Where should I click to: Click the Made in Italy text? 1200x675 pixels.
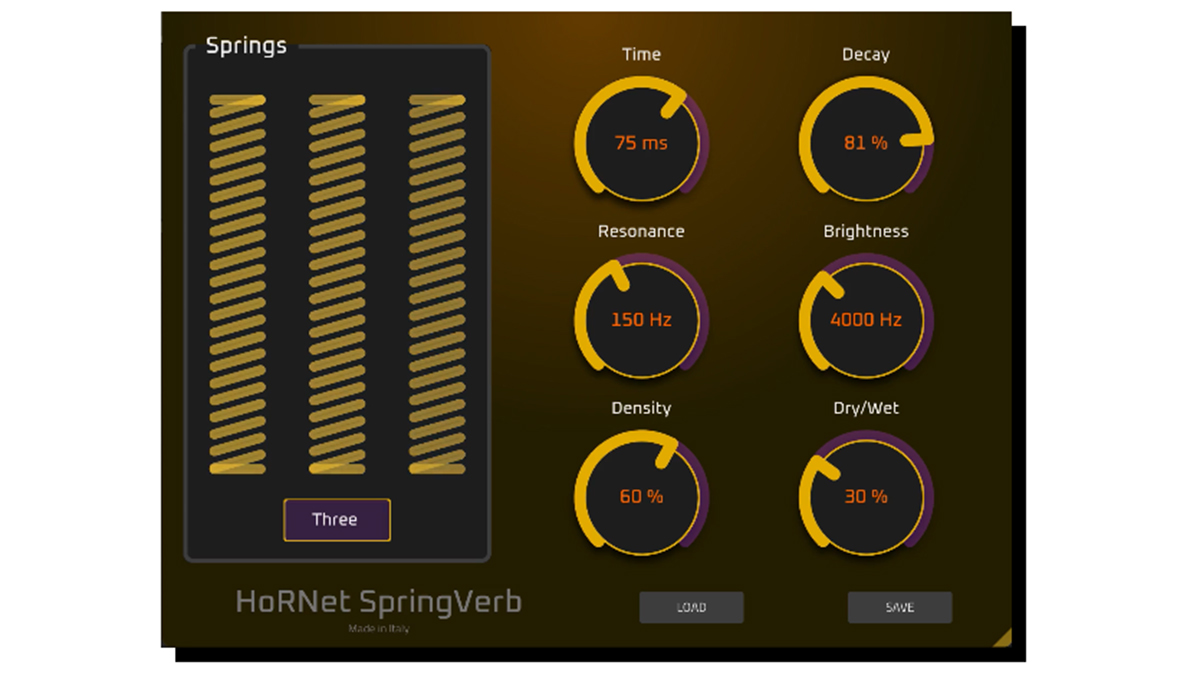[x=379, y=629]
